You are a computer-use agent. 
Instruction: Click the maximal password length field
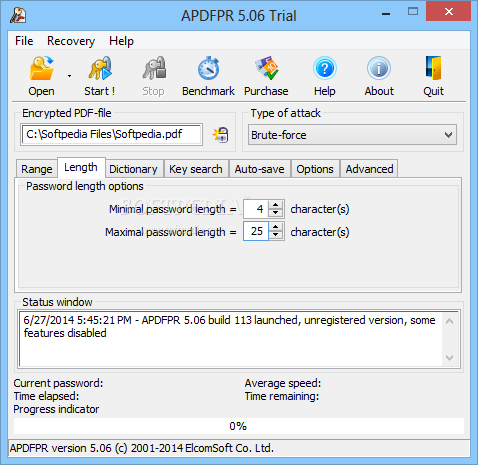click(x=256, y=231)
